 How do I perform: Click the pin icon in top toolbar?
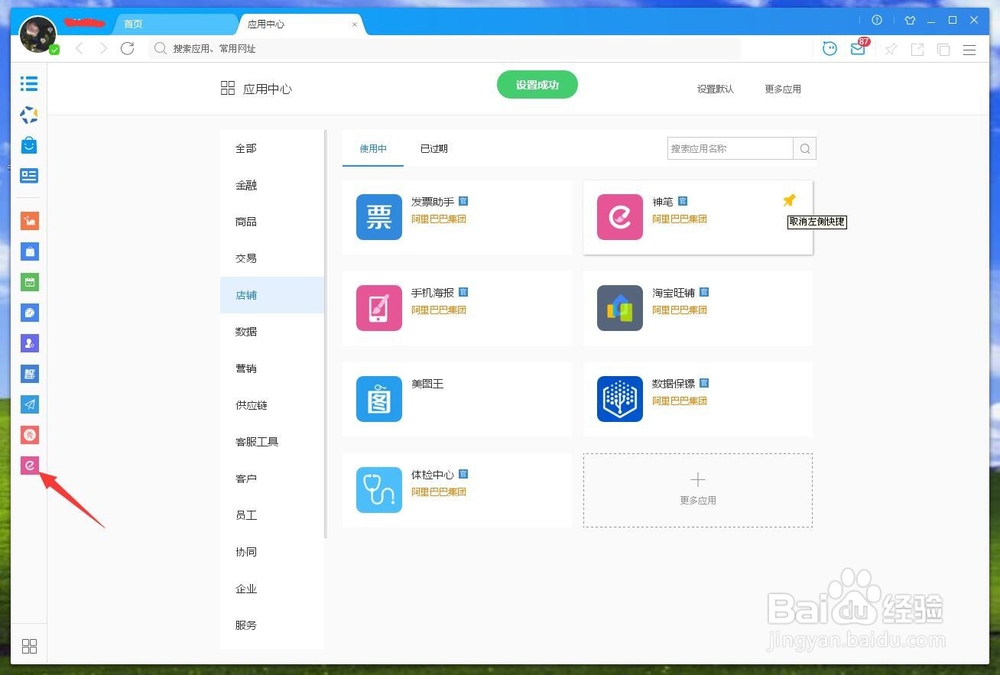pos(891,49)
